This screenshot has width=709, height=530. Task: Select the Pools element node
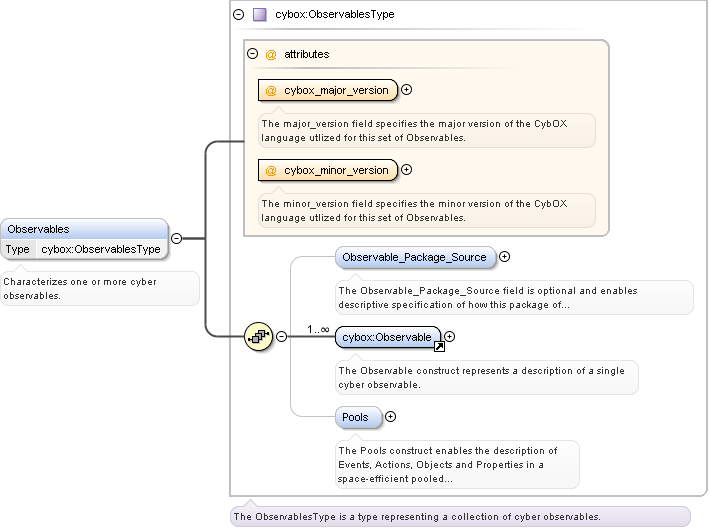[x=355, y=417]
